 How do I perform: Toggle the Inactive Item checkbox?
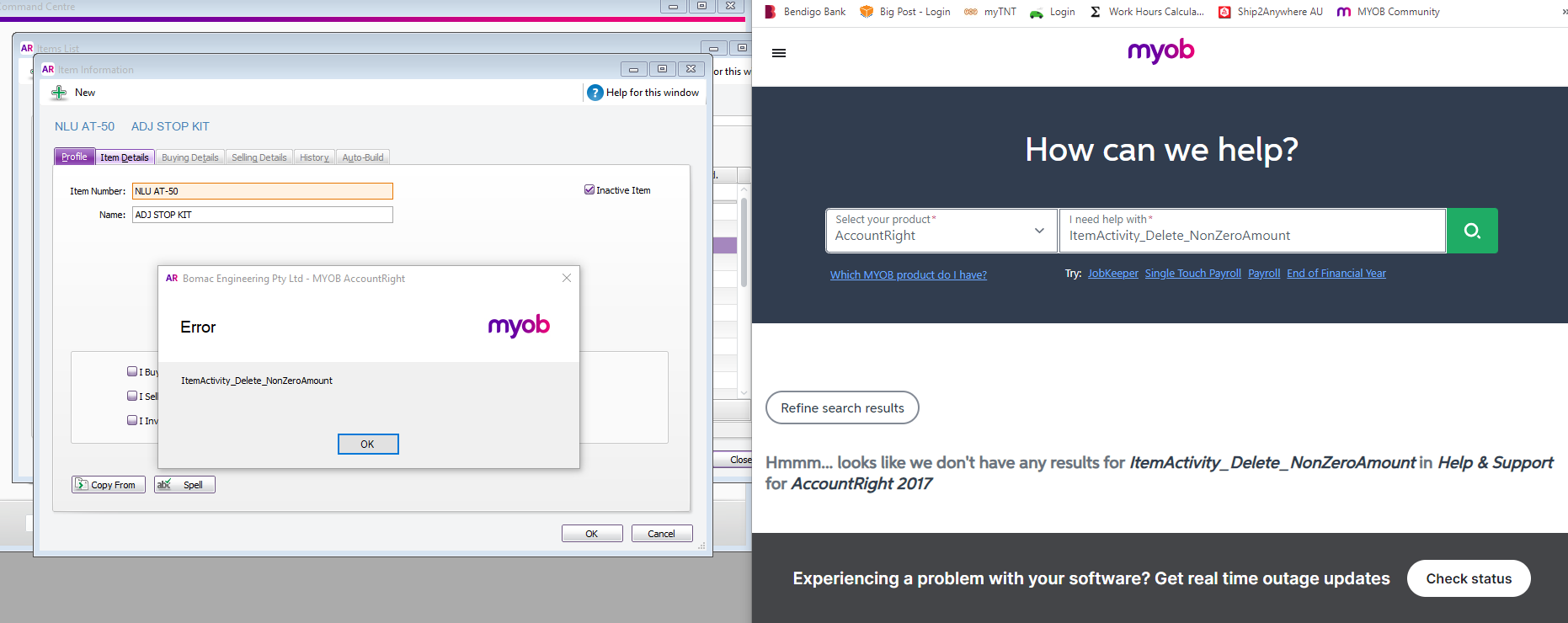point(589,190)
